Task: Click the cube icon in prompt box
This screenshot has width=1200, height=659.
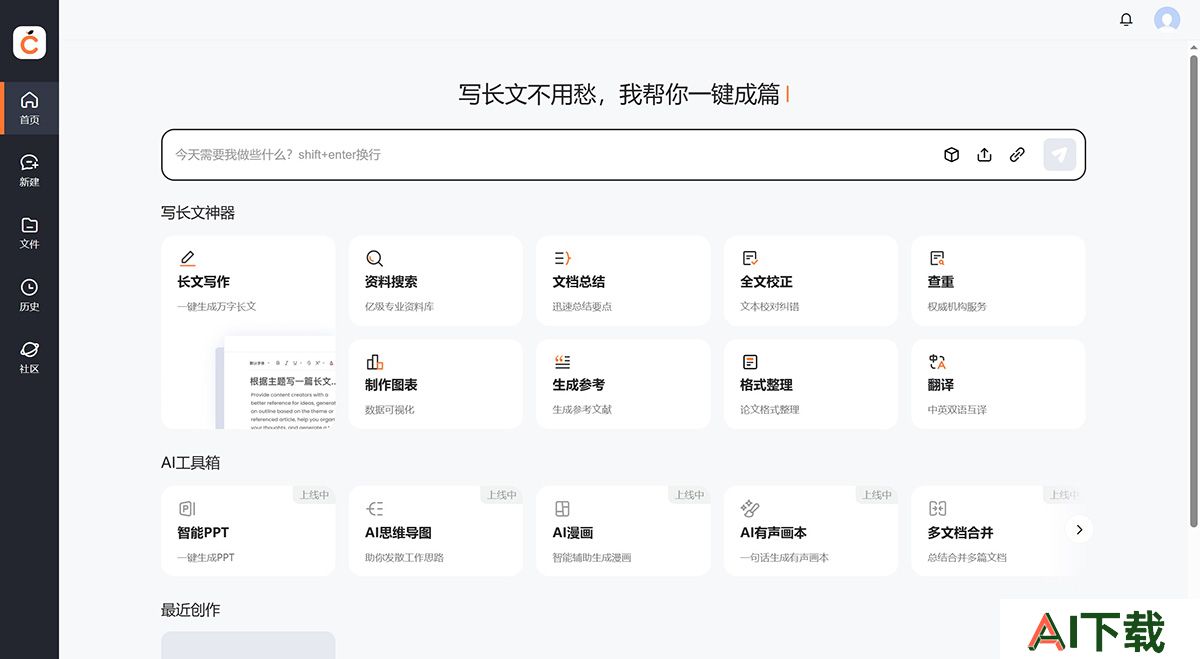Action: click(951, 155)
